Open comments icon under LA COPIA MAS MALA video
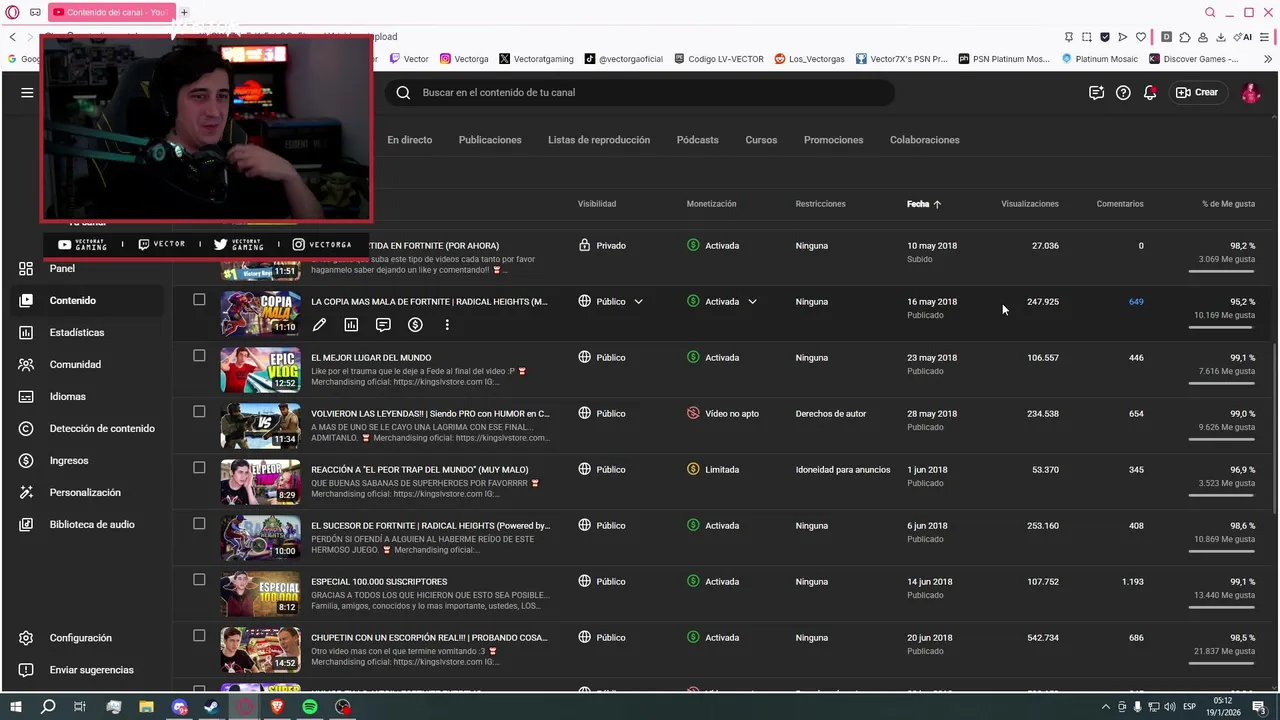The width and height of the screenshot is (1280, 720). point(383,325)
